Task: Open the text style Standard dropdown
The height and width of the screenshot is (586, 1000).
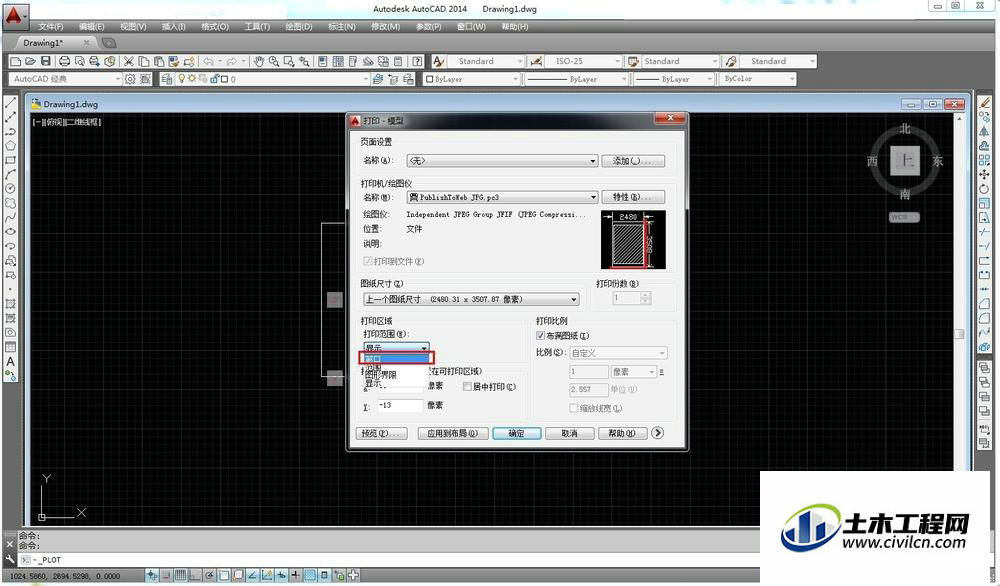Action: coord(487,61)
